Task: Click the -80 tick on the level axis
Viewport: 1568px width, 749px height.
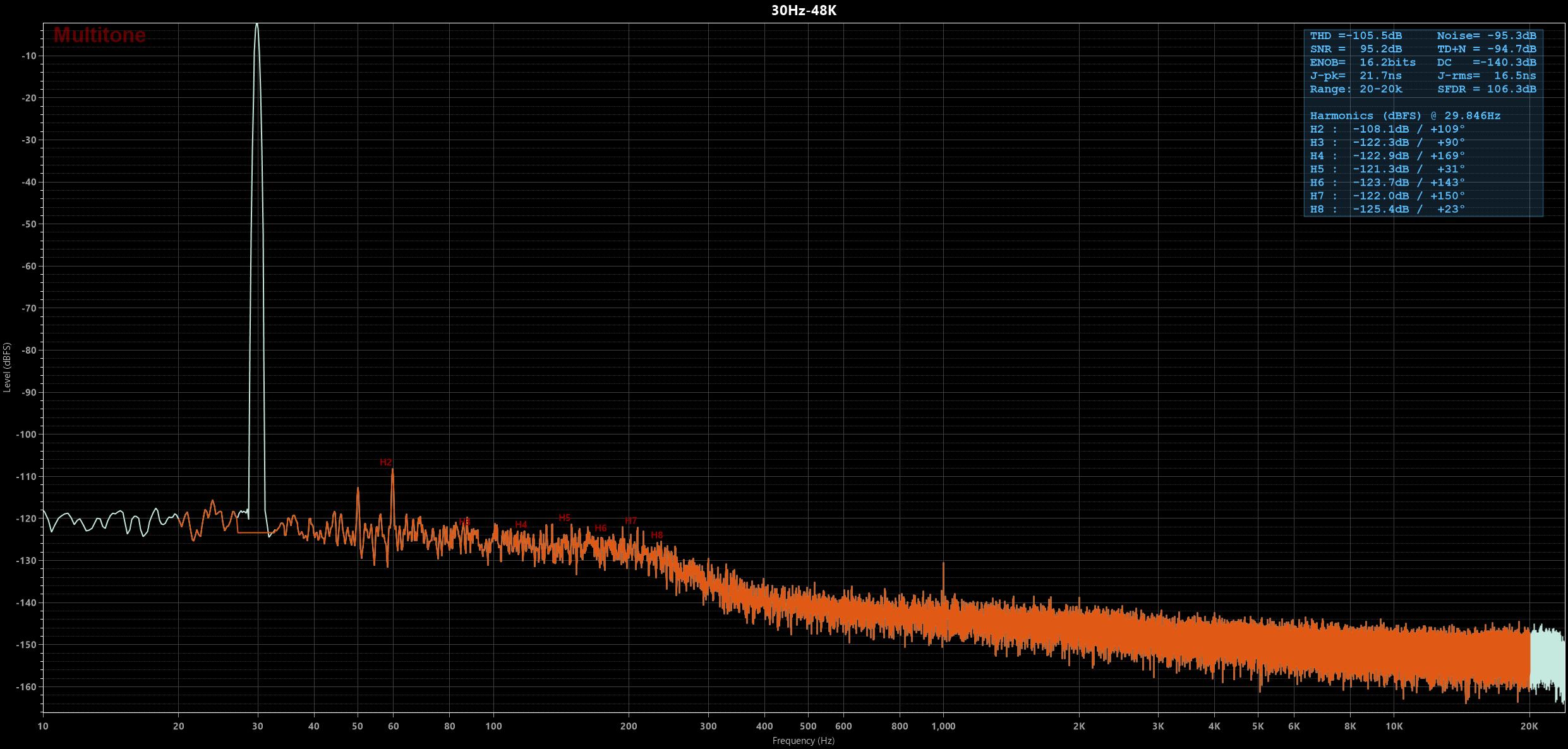Action: (x=28, y=351)
